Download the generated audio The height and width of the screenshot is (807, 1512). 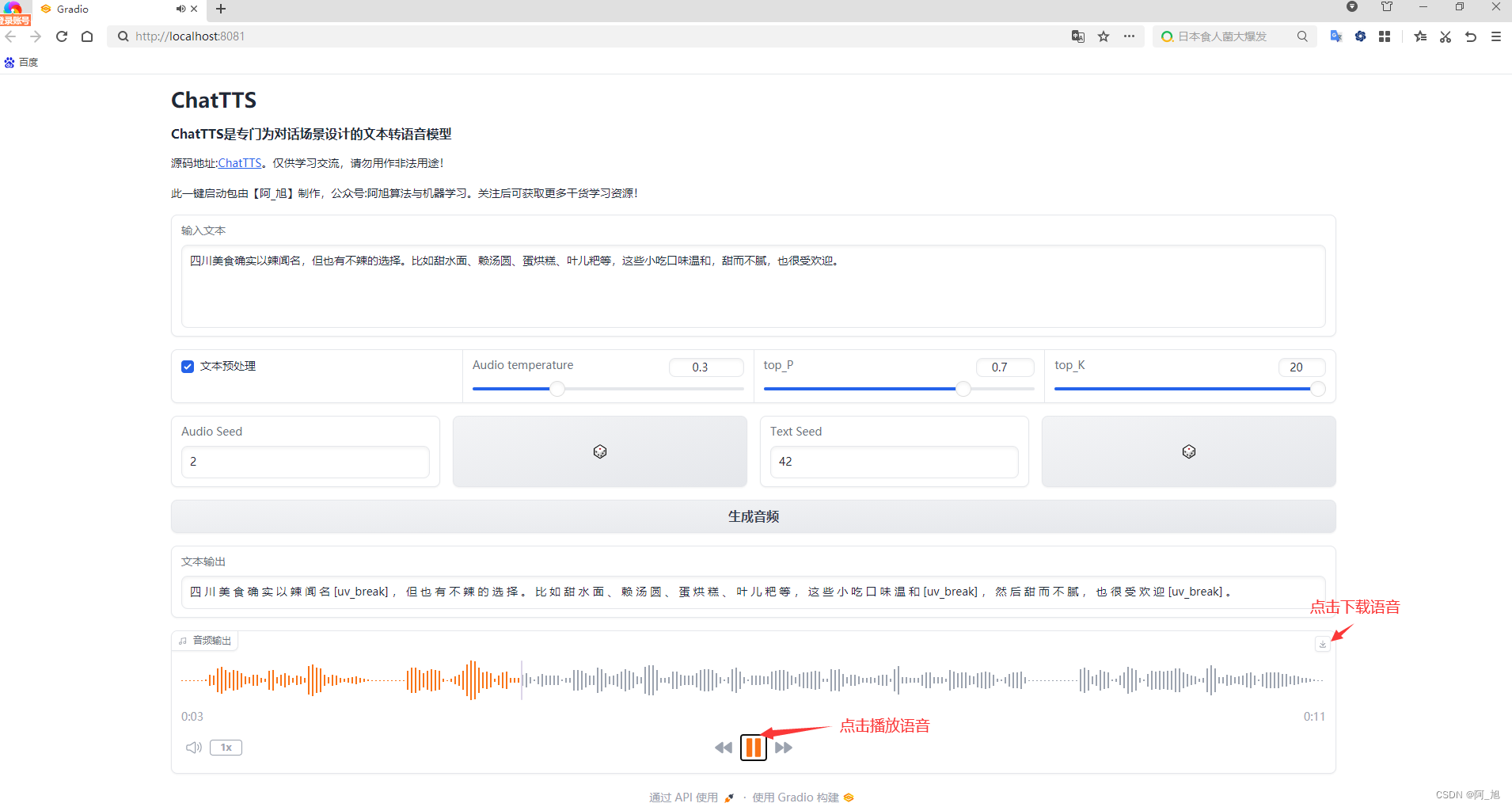[x=1321, y=644]
